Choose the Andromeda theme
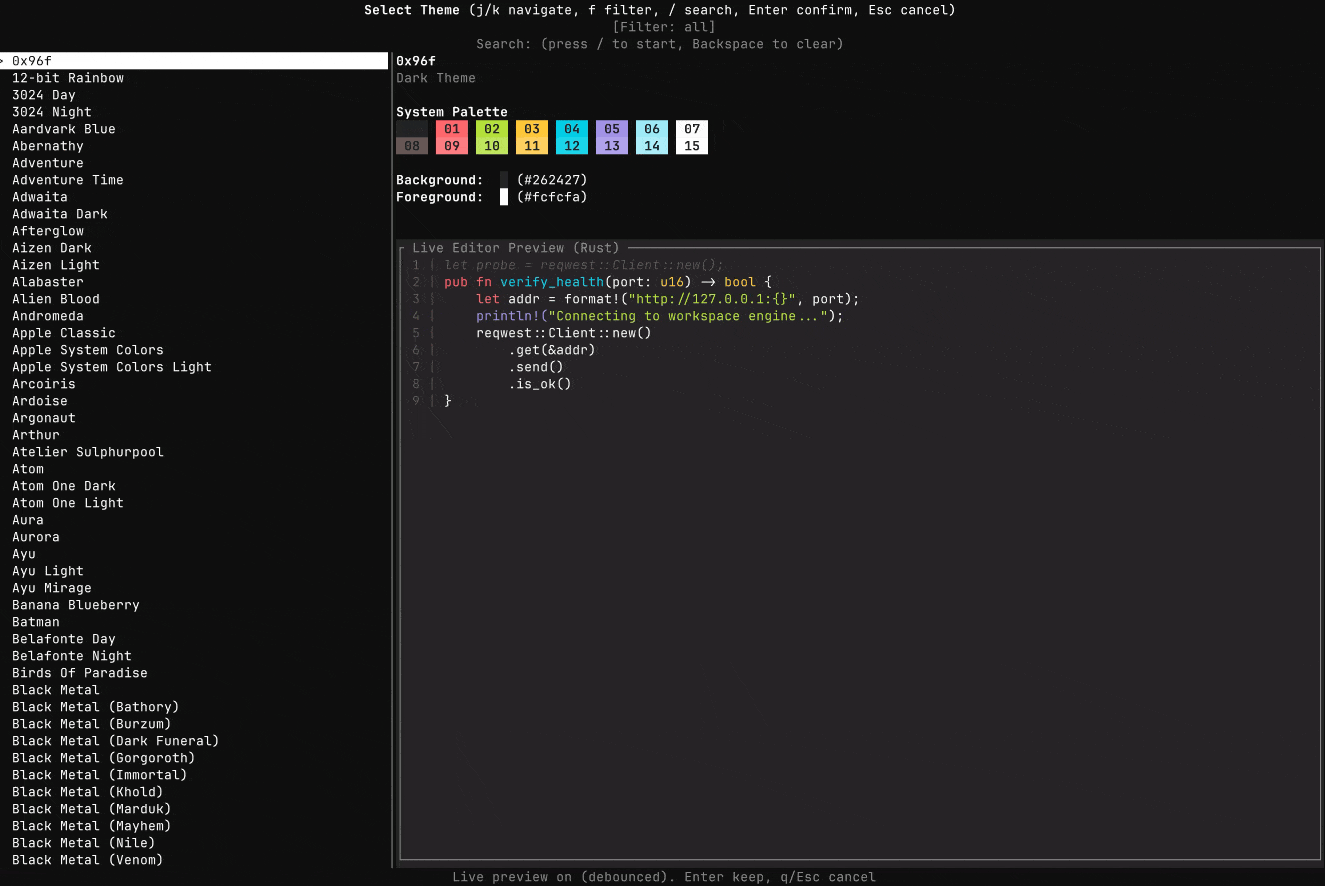The height and width of the screenshot is (886, 1325). tap(48, 316)
